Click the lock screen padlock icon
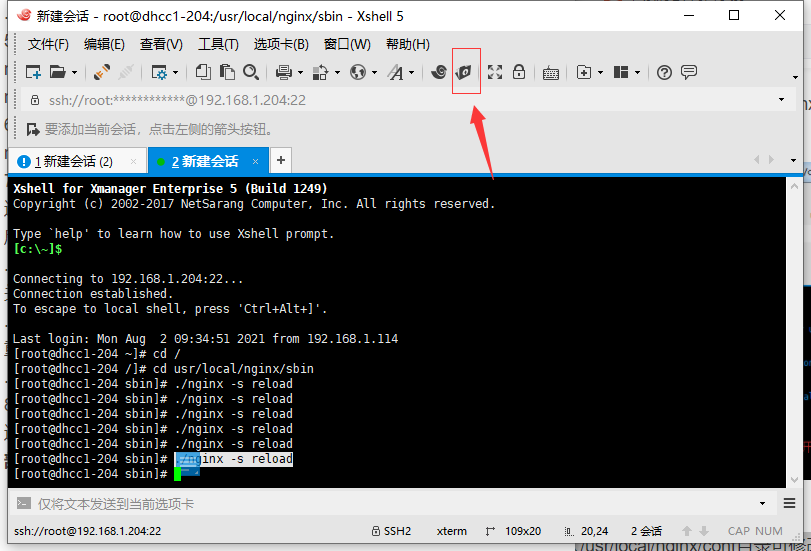 pyautogui.click(x=519, y=72)
